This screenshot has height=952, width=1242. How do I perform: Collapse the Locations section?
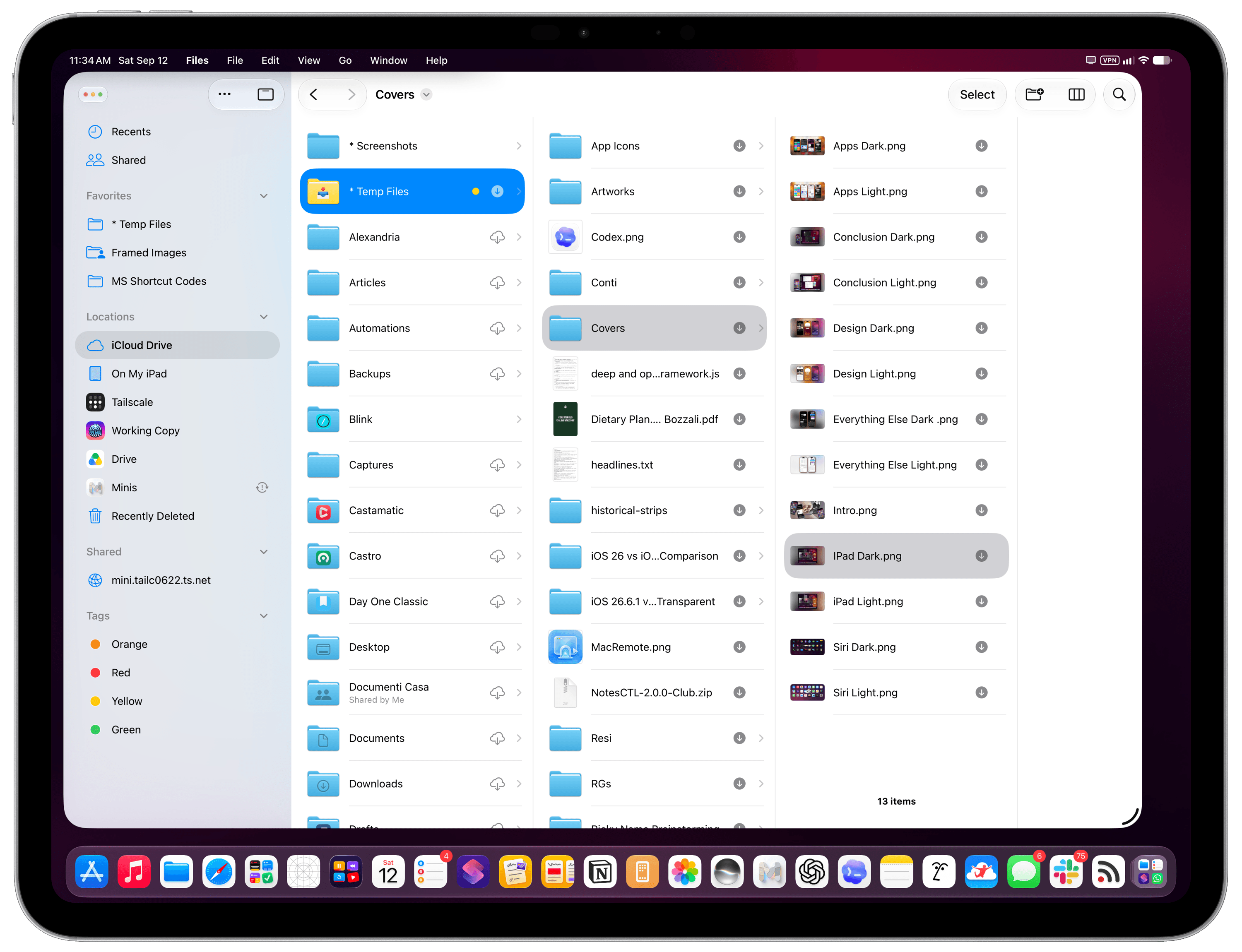click(264, 317)
